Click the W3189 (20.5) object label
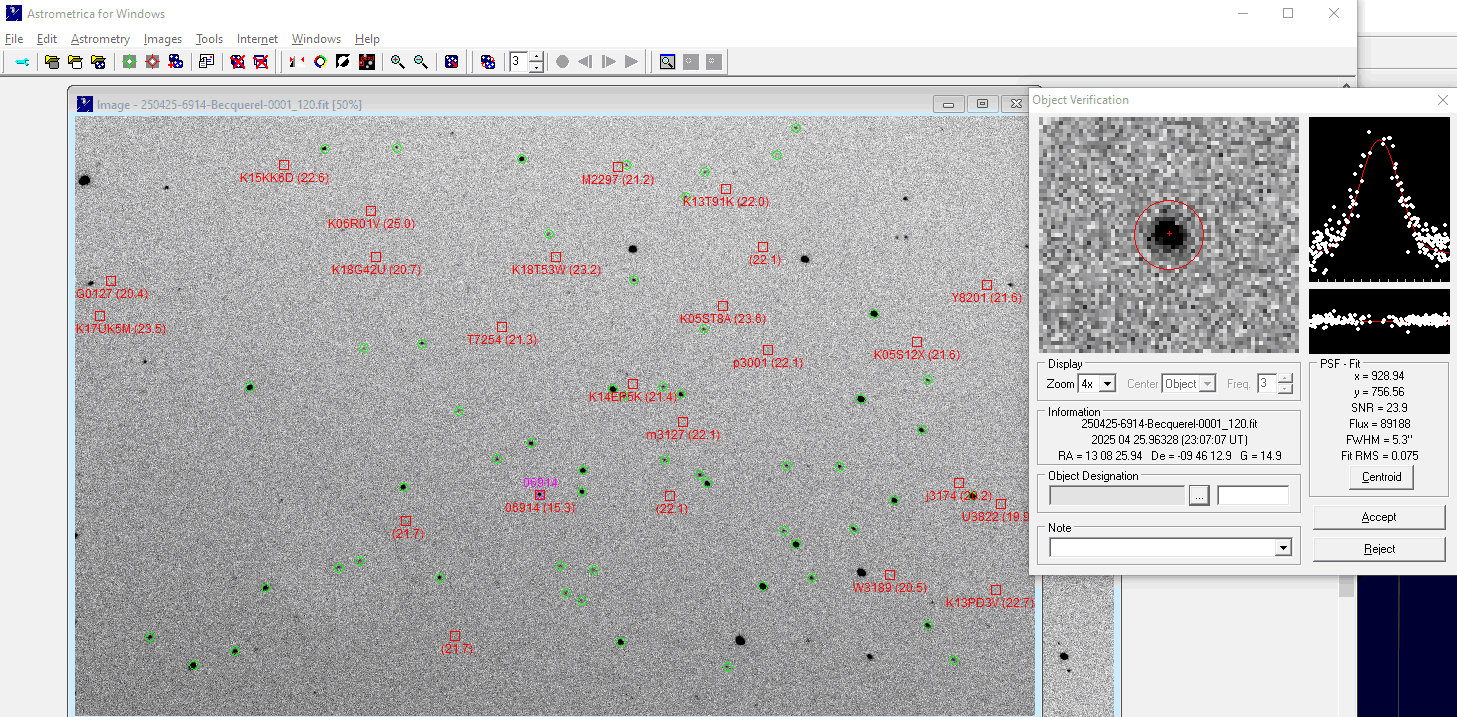1457x717 pixels. tap(890, 588)
